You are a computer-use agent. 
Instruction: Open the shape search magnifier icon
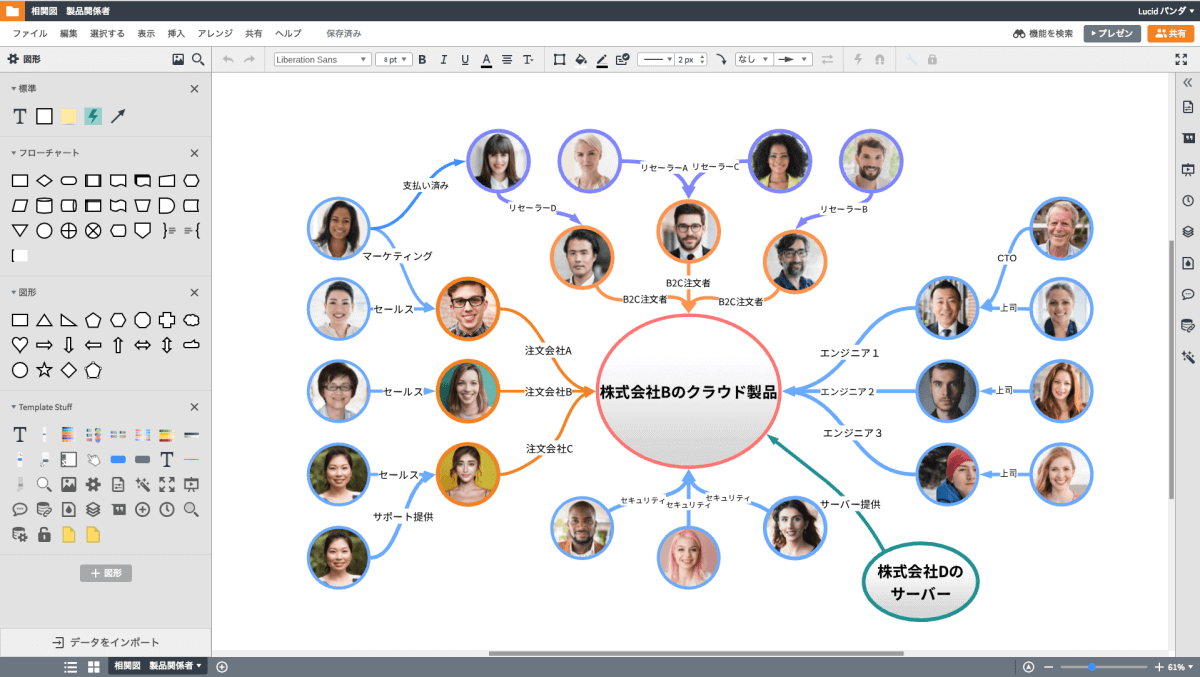tap(198, 60)
